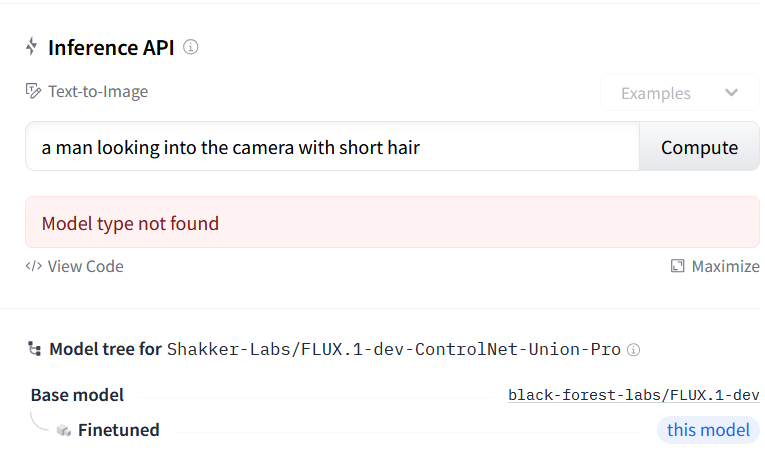
Task: Select the Finetuned tree entry
Action: point(118,431)
